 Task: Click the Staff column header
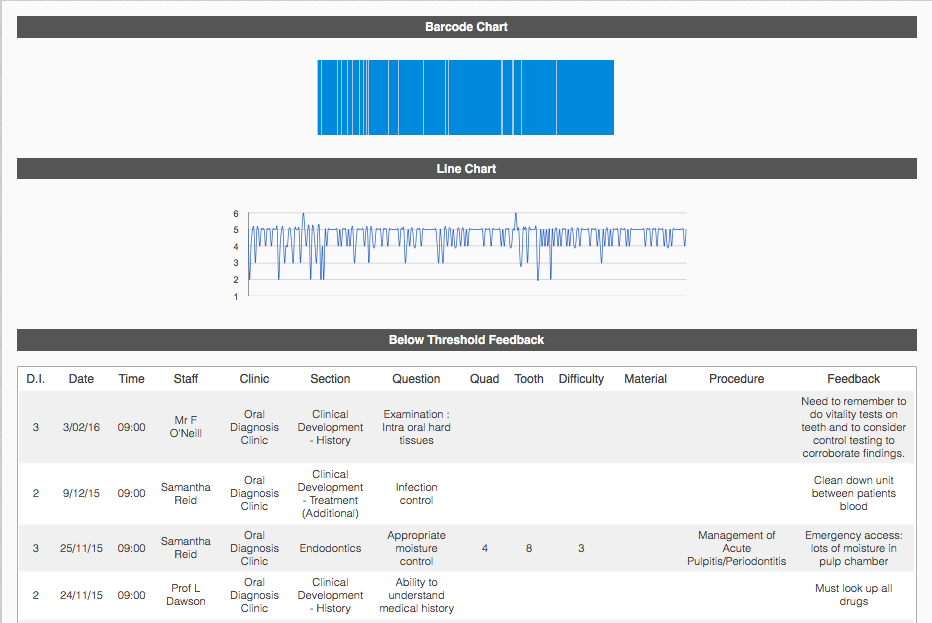[185, 379]
